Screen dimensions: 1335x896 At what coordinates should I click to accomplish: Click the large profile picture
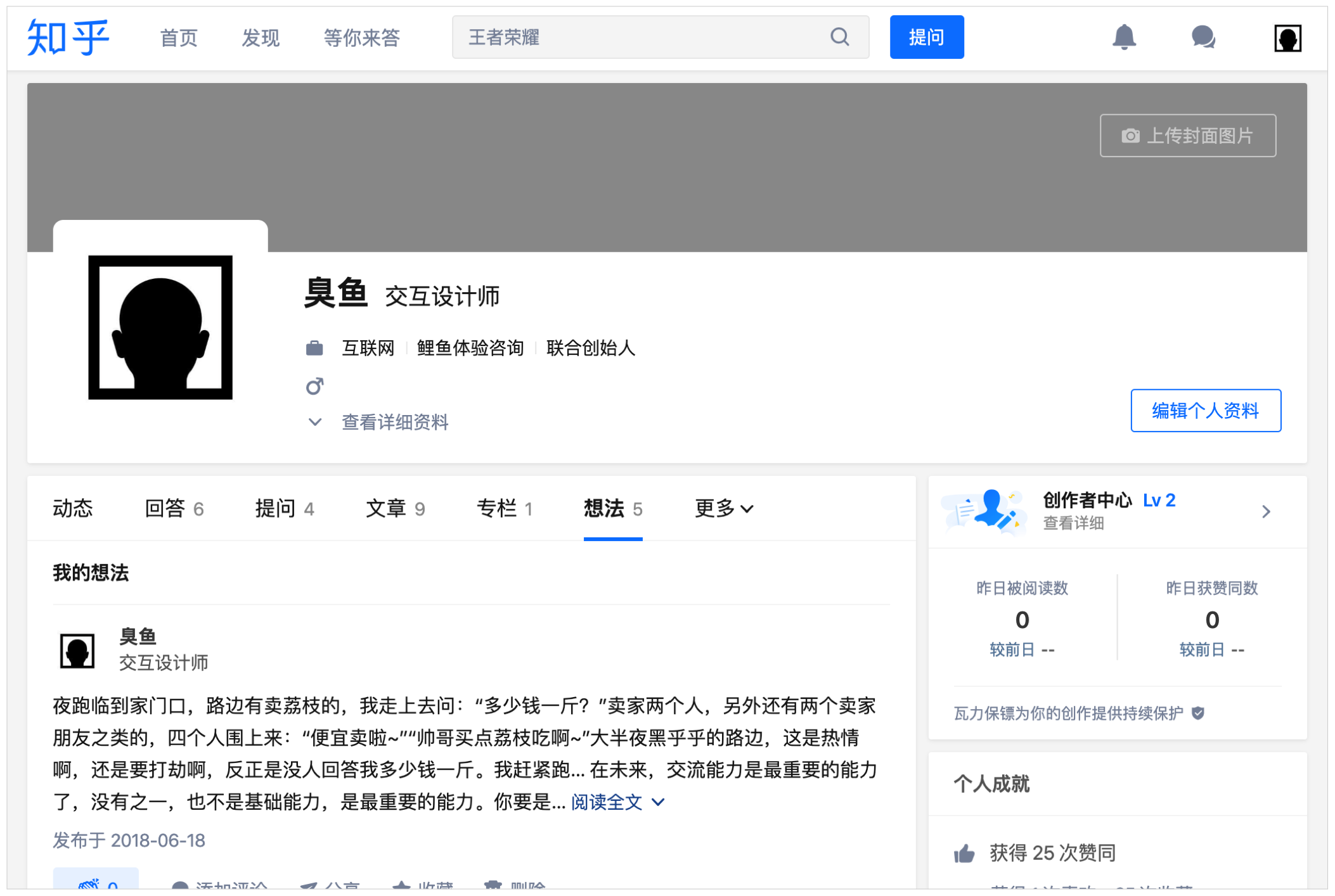(160, 328)
